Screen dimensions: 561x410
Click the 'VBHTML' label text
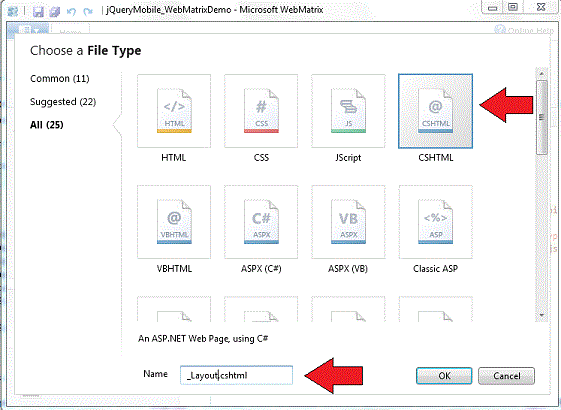pyautogui.click(x=174, y=269)
